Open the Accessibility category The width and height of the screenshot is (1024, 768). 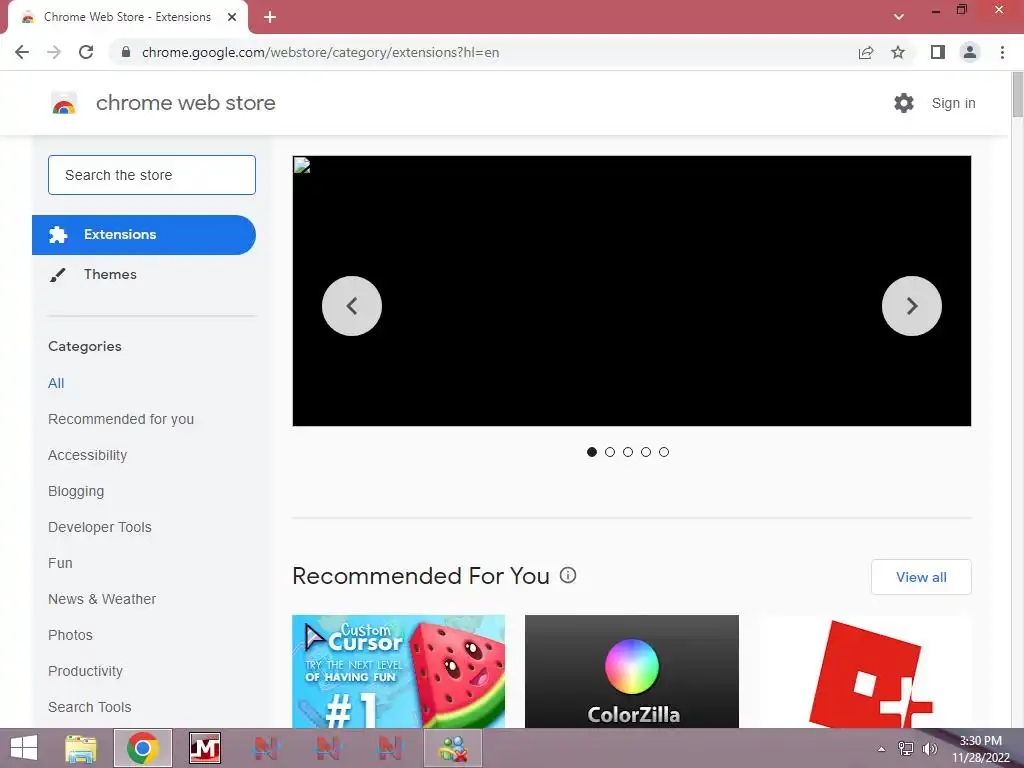88,455
